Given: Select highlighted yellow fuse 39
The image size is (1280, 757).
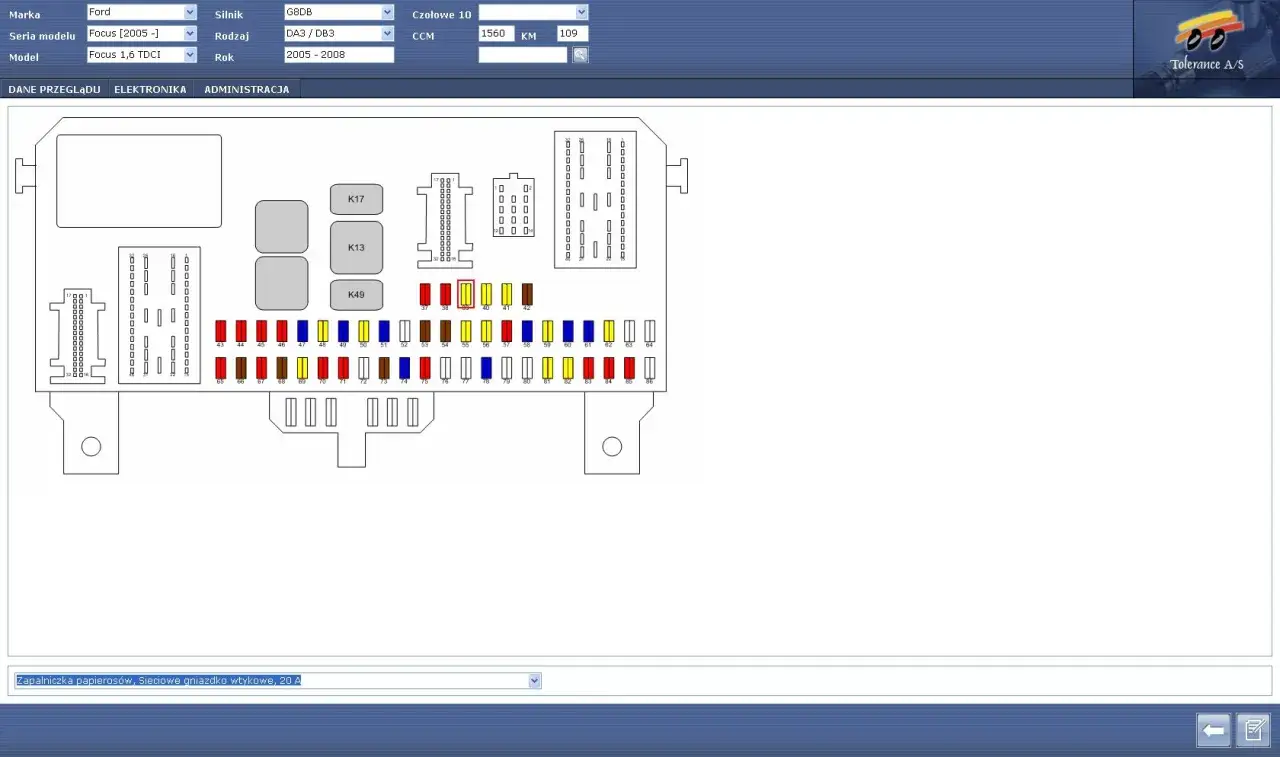Looking at the screenshot, I should coord(466,294).
